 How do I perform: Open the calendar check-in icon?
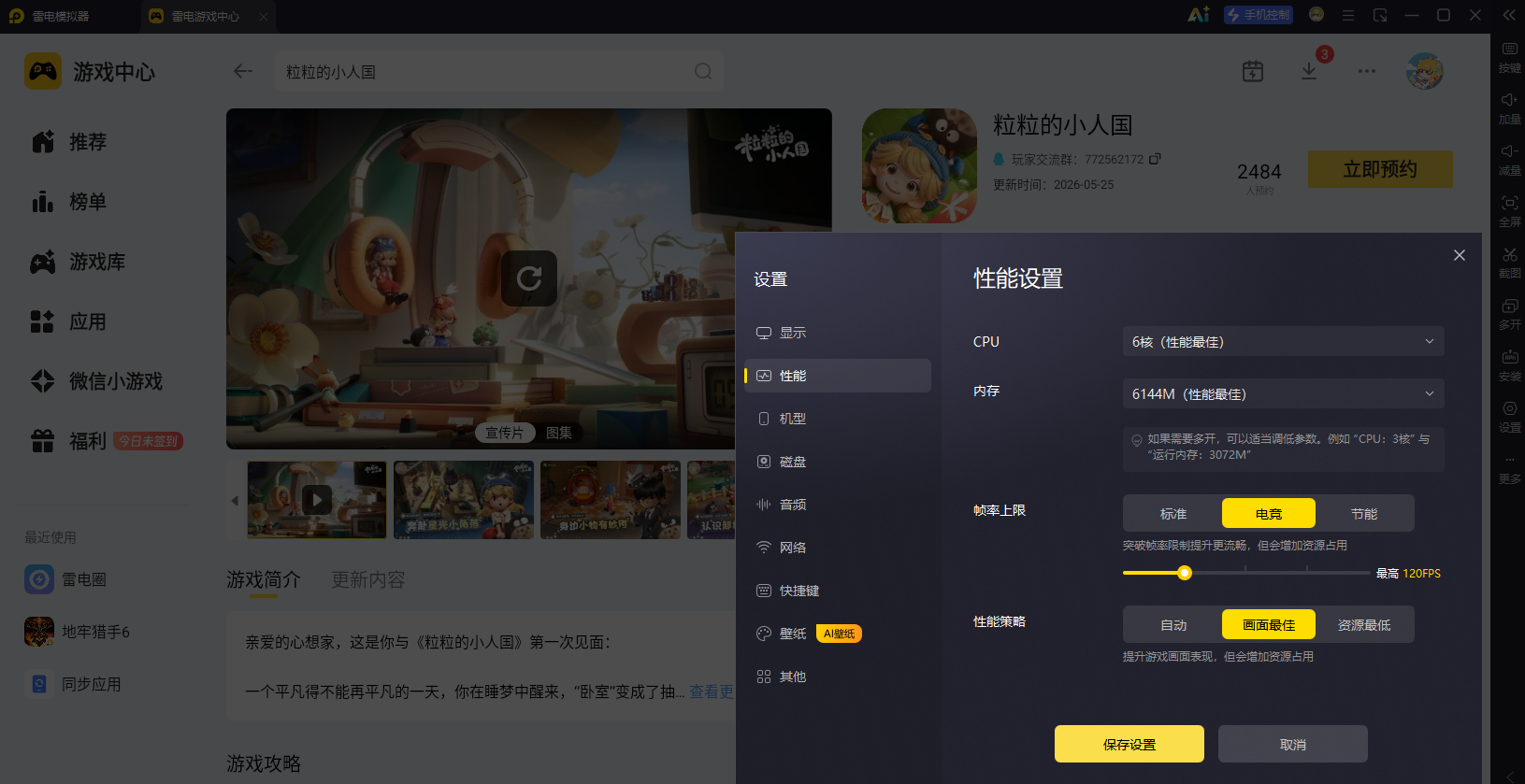1253,71
